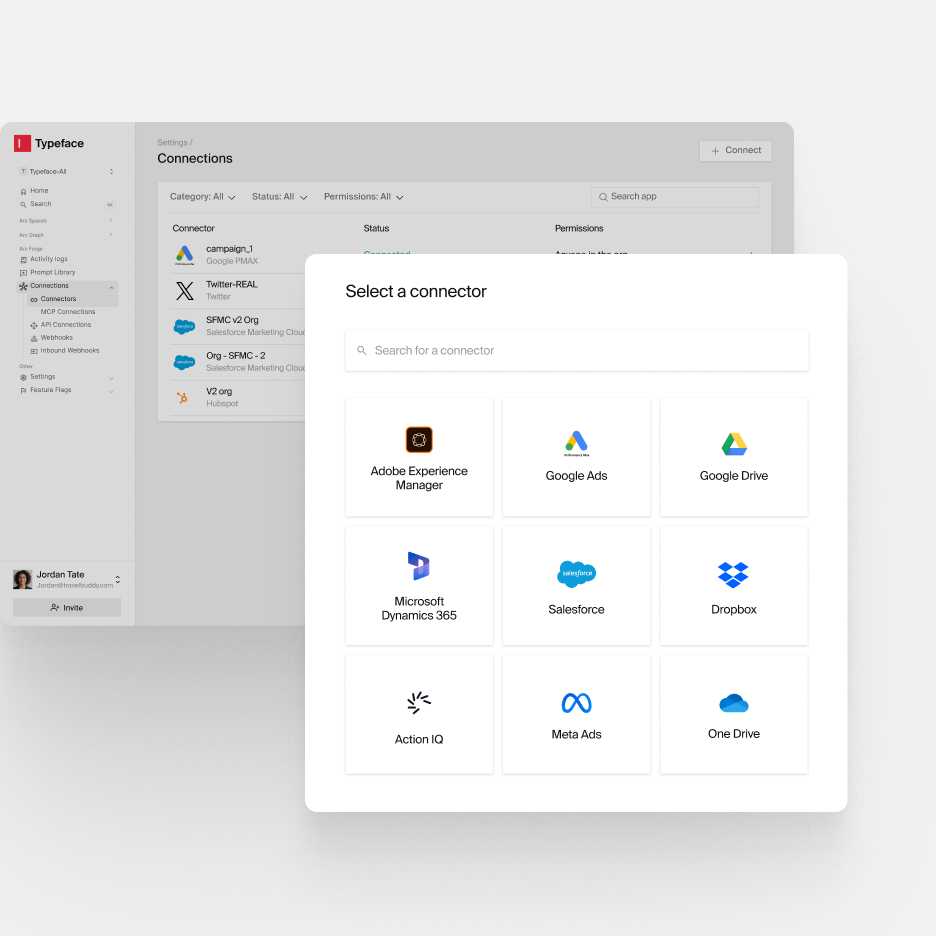
Task: Click the Action IQ card label
Action: coord(419,739)
